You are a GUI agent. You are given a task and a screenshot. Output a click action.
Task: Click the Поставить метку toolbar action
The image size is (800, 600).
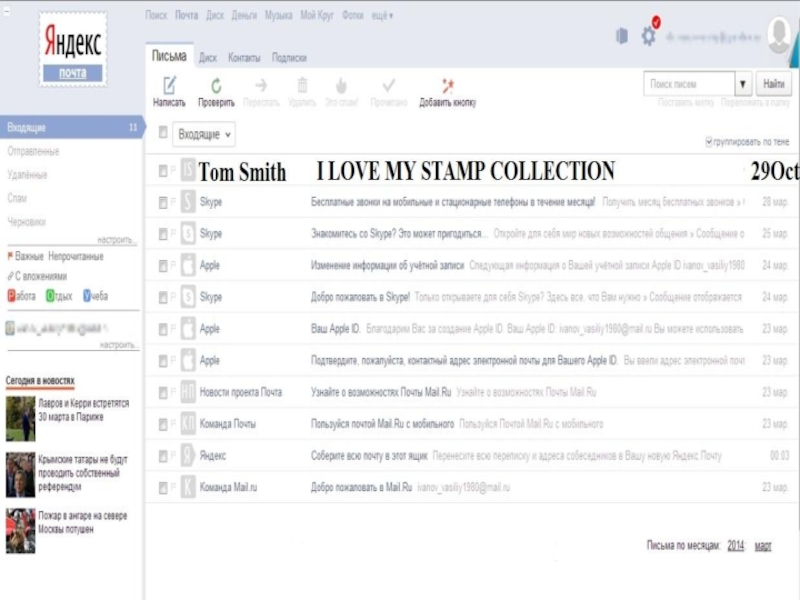[686, 103]
